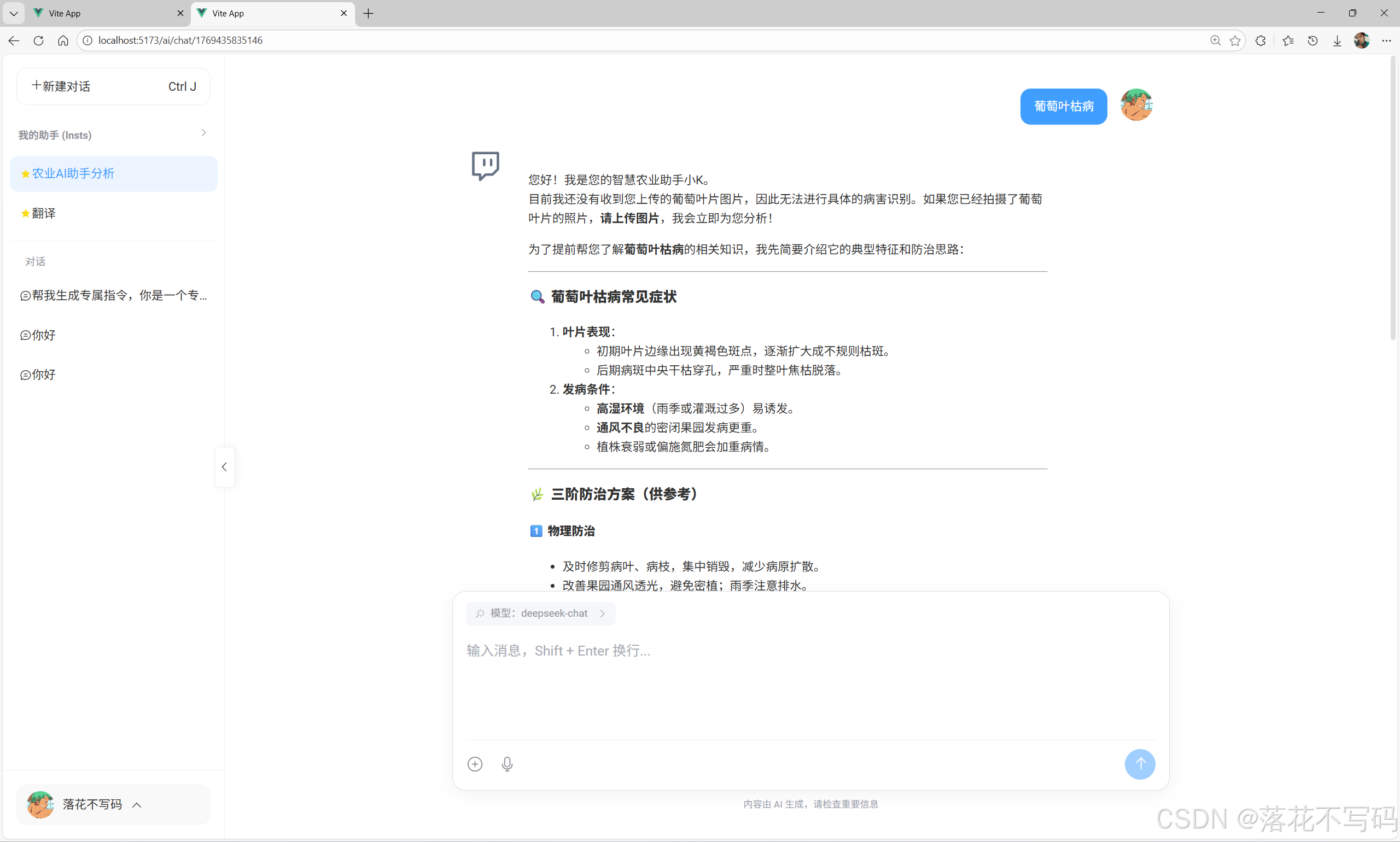The height and width of the screenshot is (842, 1400).
Task: Collapse the 落花不写码 user menu
Action: tap(136, 805)
